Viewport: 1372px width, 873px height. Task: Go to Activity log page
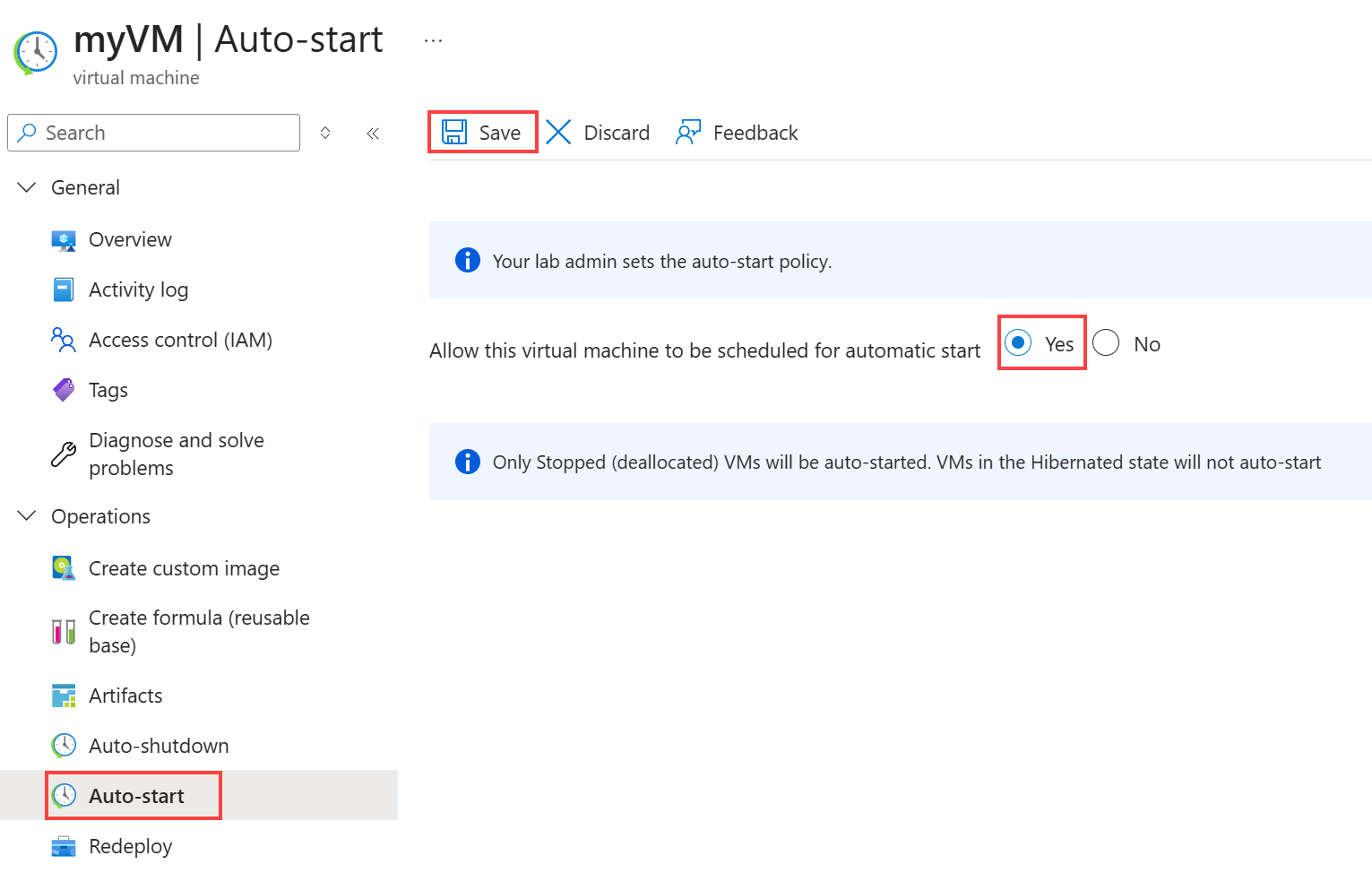pos(138,290)
